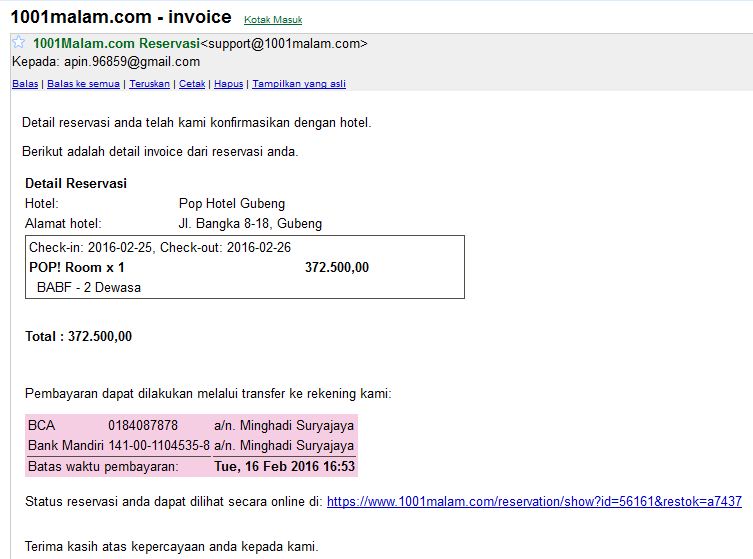This screenshot has height=559, width=753.
Task: Select the Pembayaran dapat dilakukan sentence
Action: pos(208,394)
